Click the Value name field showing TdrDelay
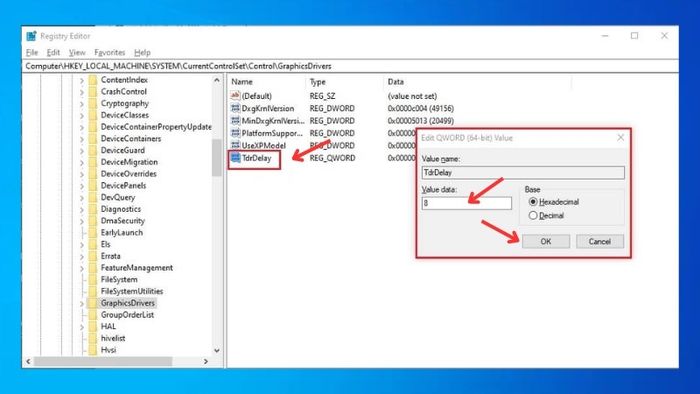700x394 pixels. tap(523, 173)
